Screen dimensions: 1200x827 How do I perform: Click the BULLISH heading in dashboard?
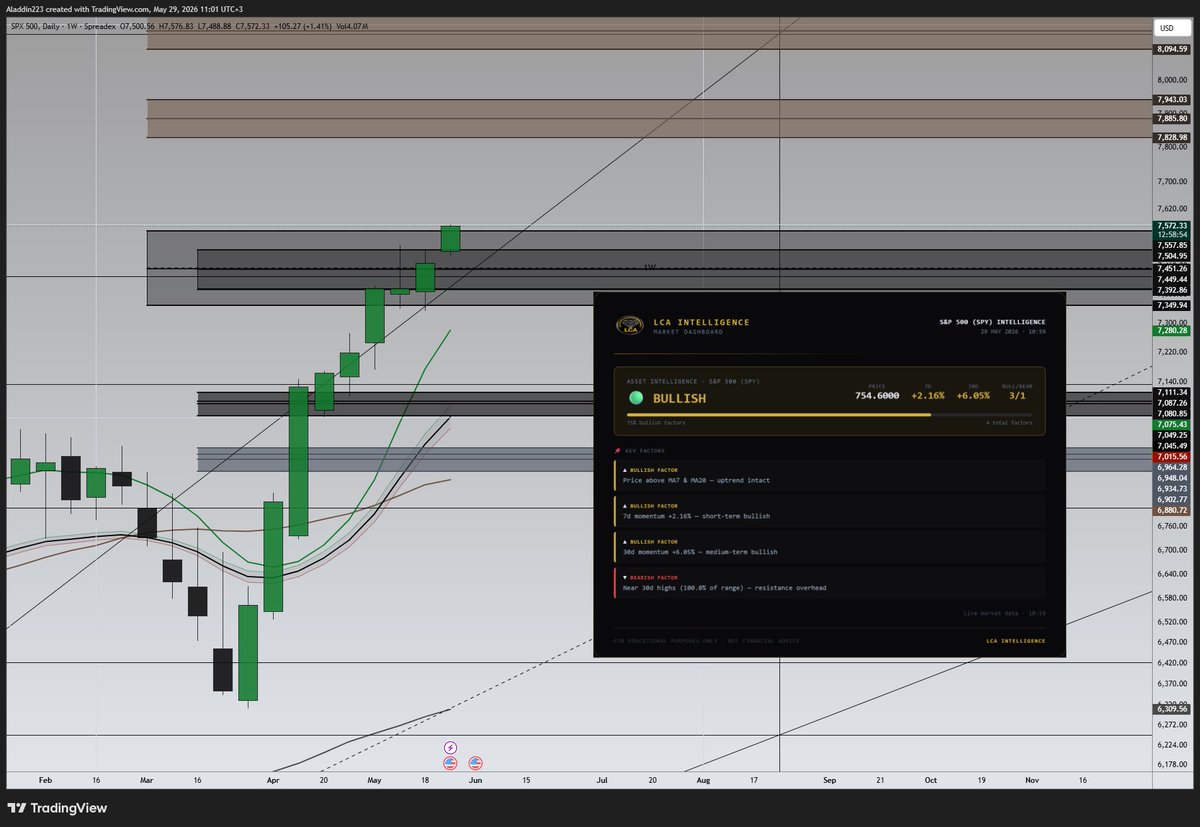tap(679, 398)
